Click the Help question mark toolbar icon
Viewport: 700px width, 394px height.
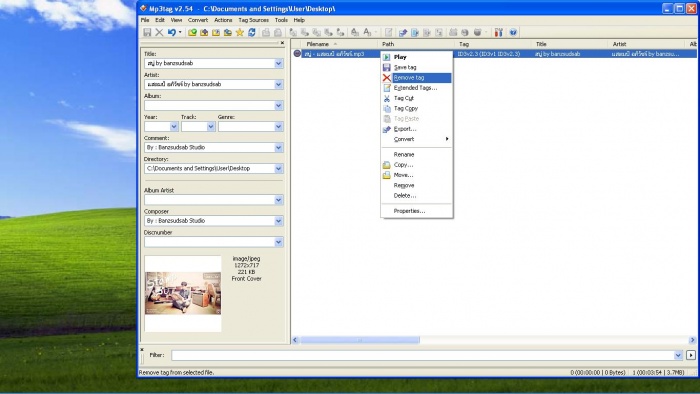[x=513, y=32]
